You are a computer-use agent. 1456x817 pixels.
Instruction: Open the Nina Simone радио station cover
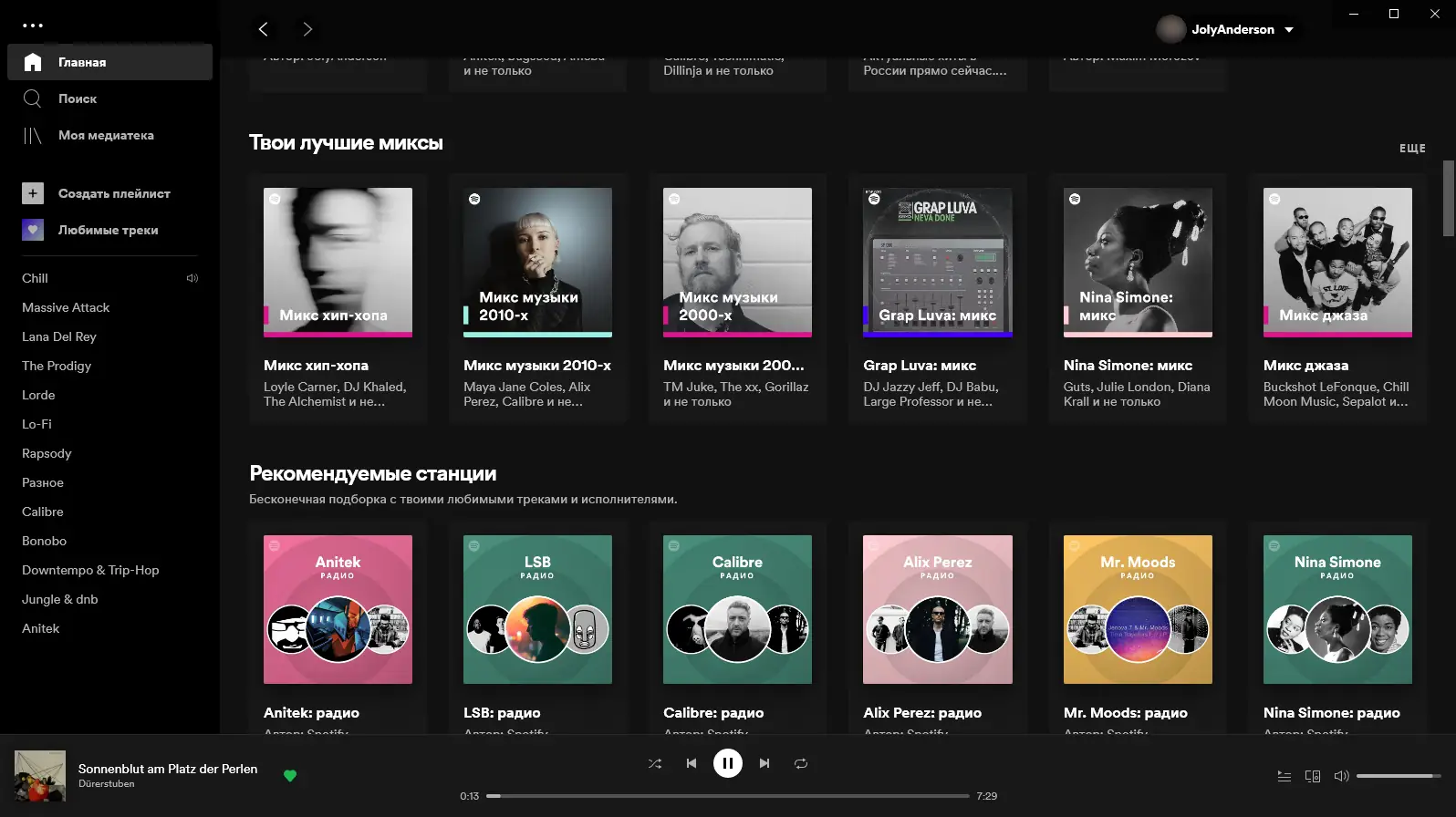[1337, 609]
